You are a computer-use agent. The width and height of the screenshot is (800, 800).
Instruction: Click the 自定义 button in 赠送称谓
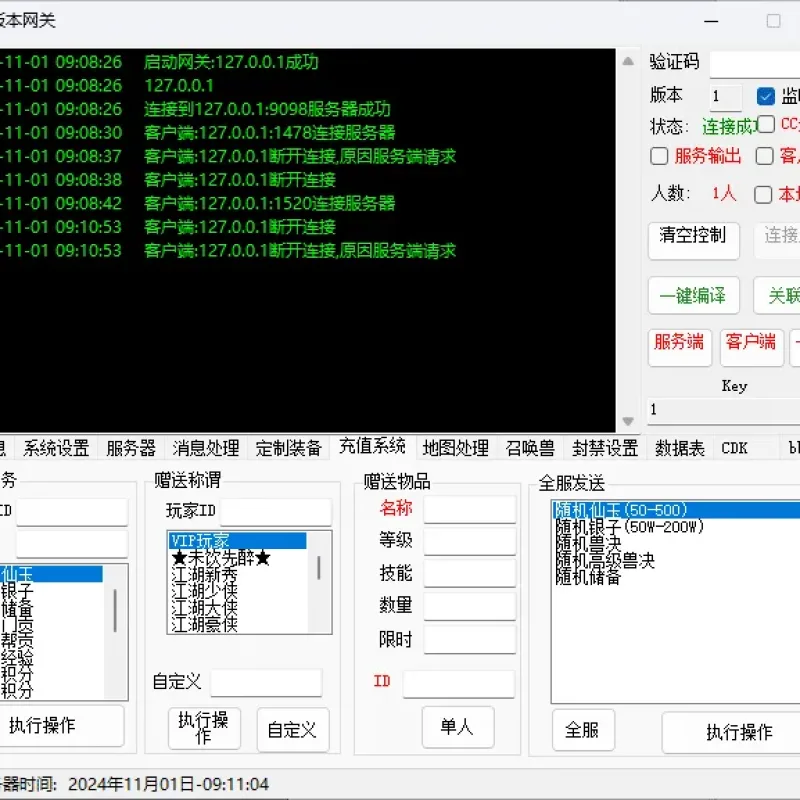[x=293, y=730]
